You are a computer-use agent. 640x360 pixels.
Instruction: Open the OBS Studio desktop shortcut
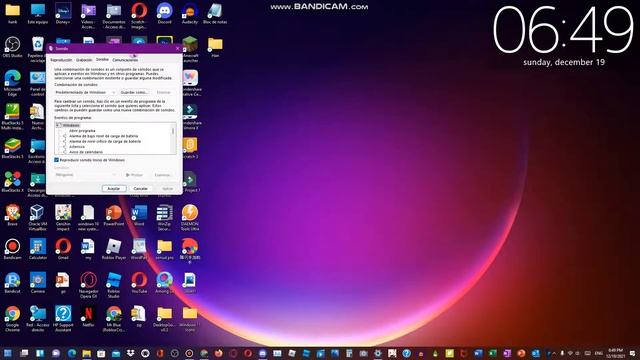12,47
